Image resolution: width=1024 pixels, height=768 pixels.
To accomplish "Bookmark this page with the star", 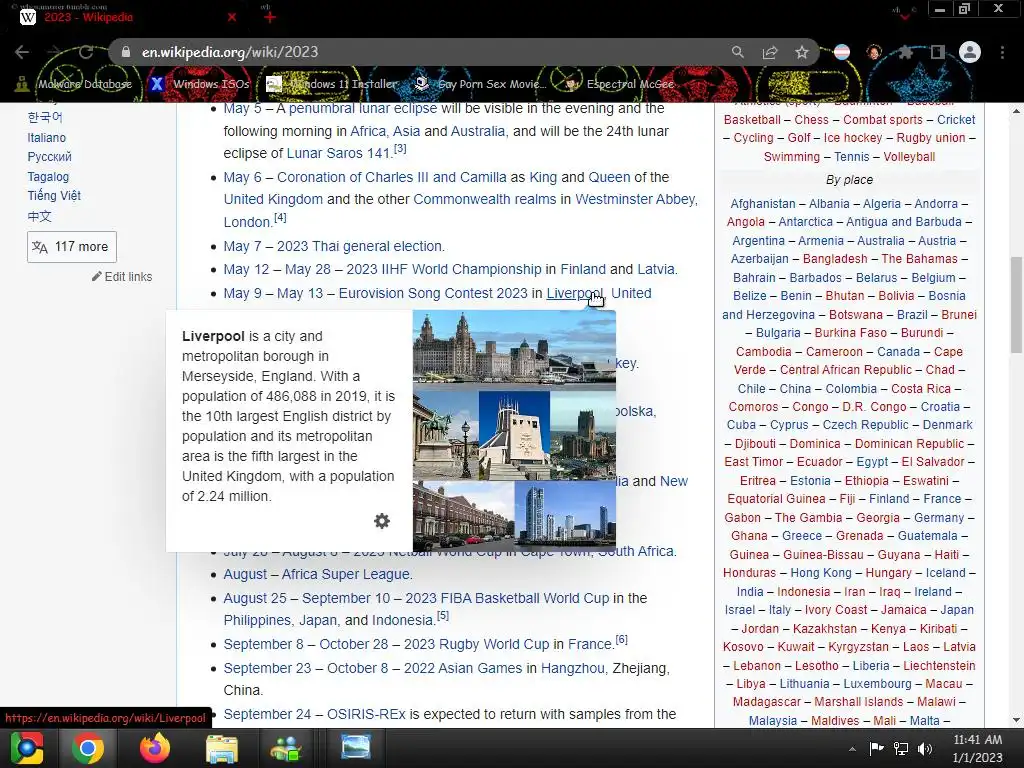I will (x=802, y=52).
